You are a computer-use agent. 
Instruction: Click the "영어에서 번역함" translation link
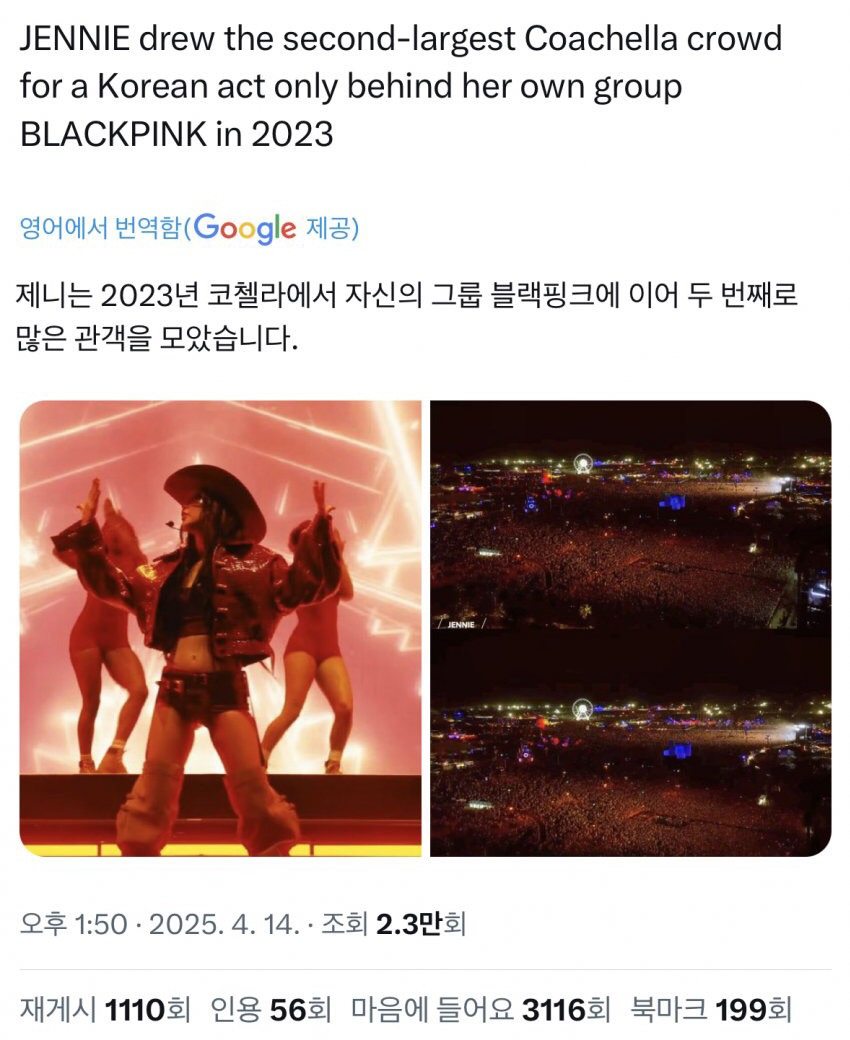click(99, 228)
